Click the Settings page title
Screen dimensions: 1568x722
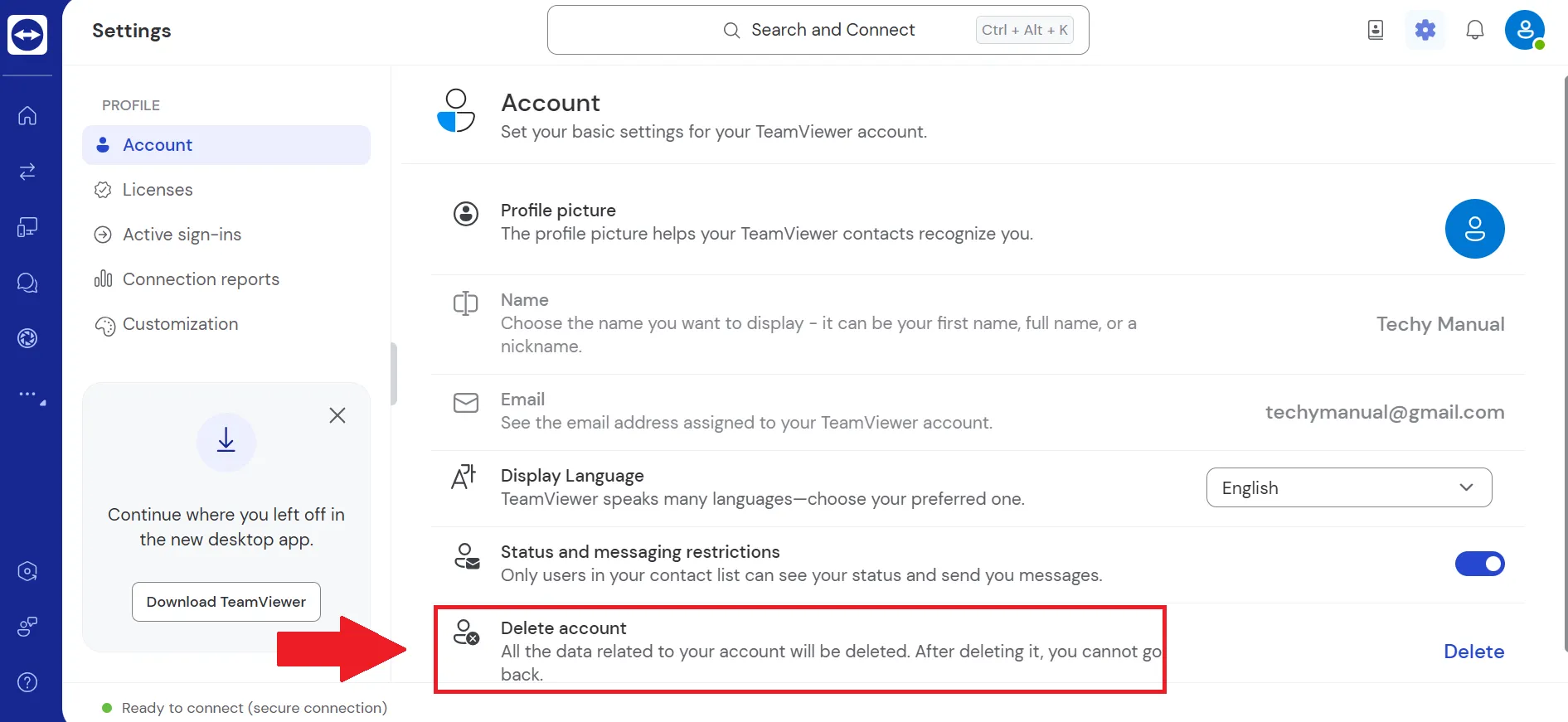pos(132,31)
